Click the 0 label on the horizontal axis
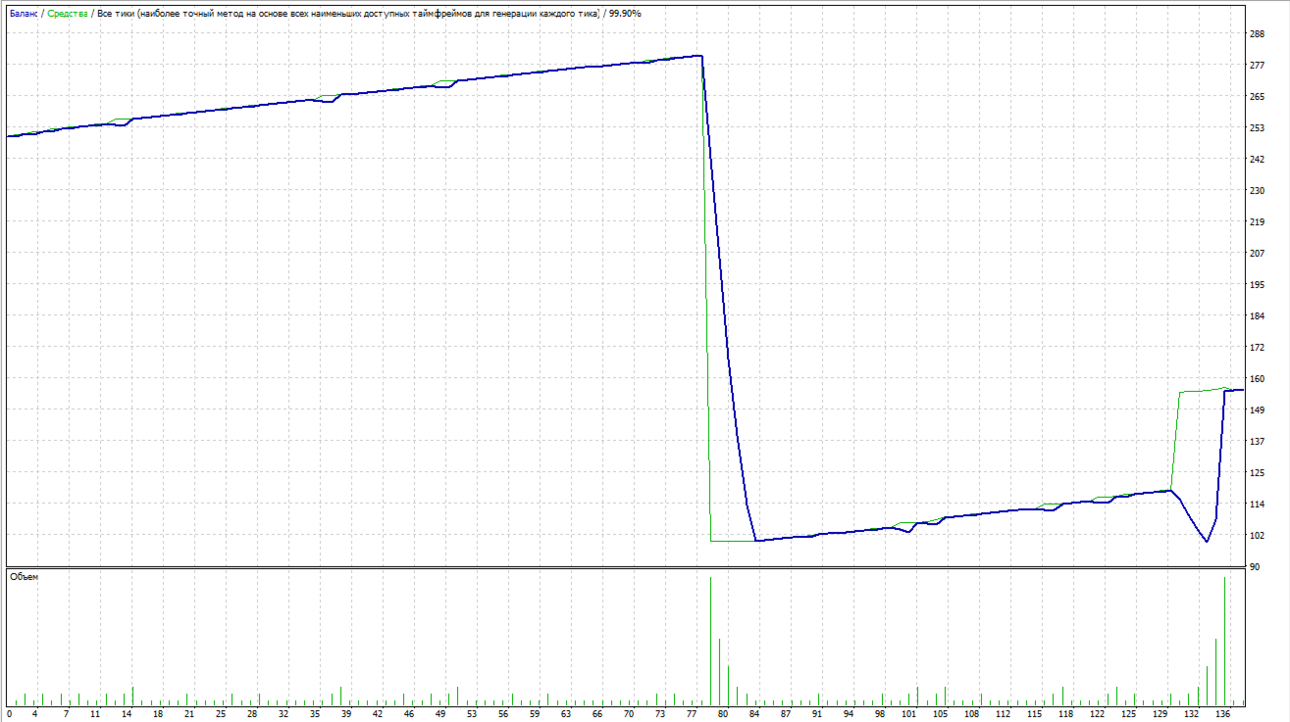1290x722 pixels. click(7, 715)
